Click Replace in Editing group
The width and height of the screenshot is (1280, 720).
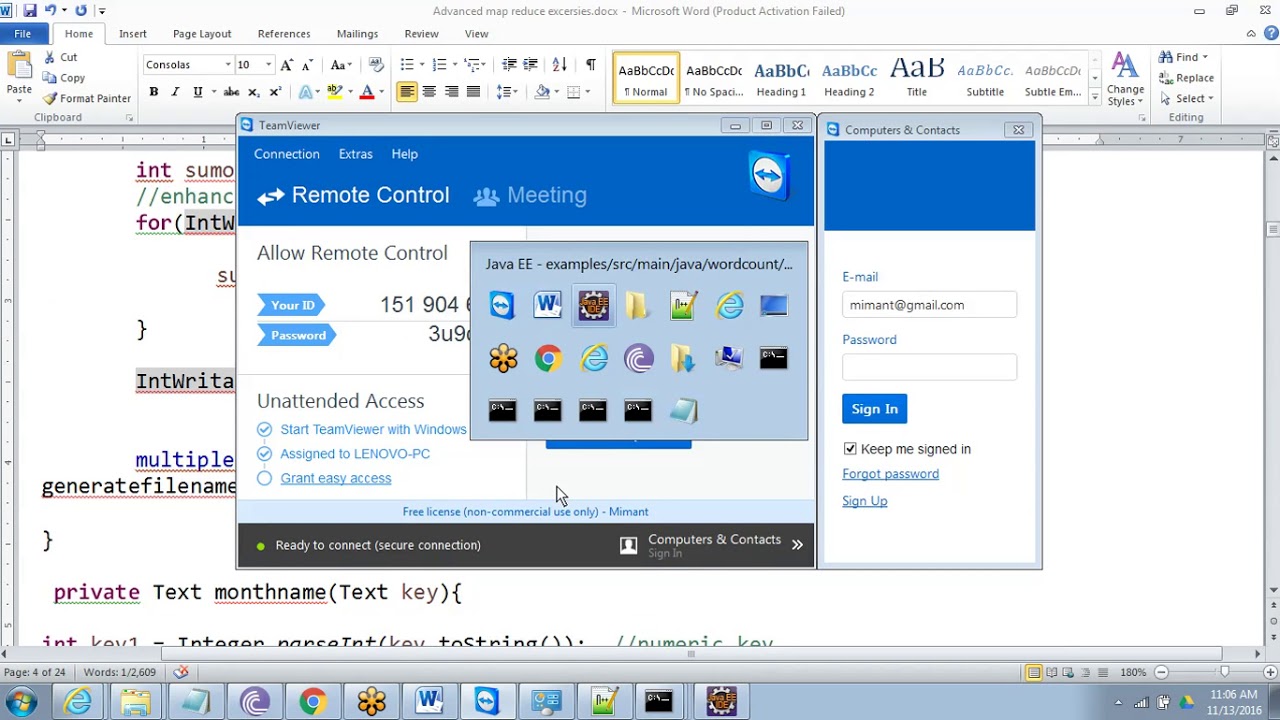(1187, 78)
